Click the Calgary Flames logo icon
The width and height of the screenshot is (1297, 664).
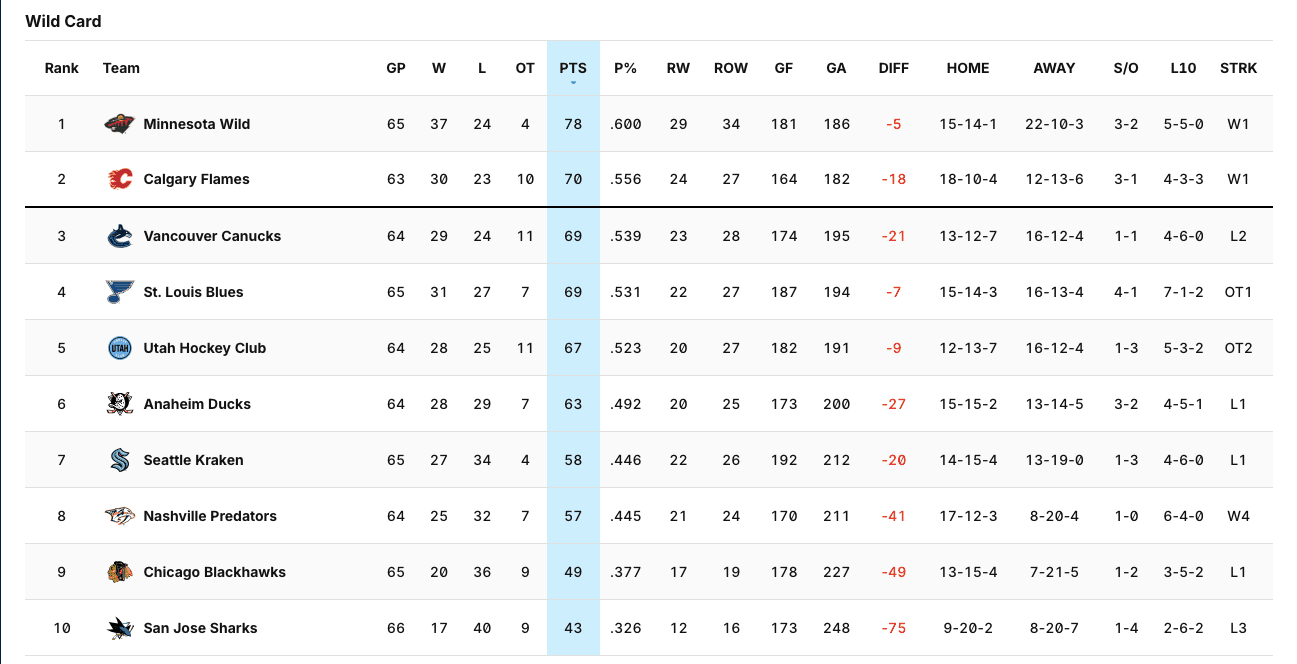click(x=119, y=180)
